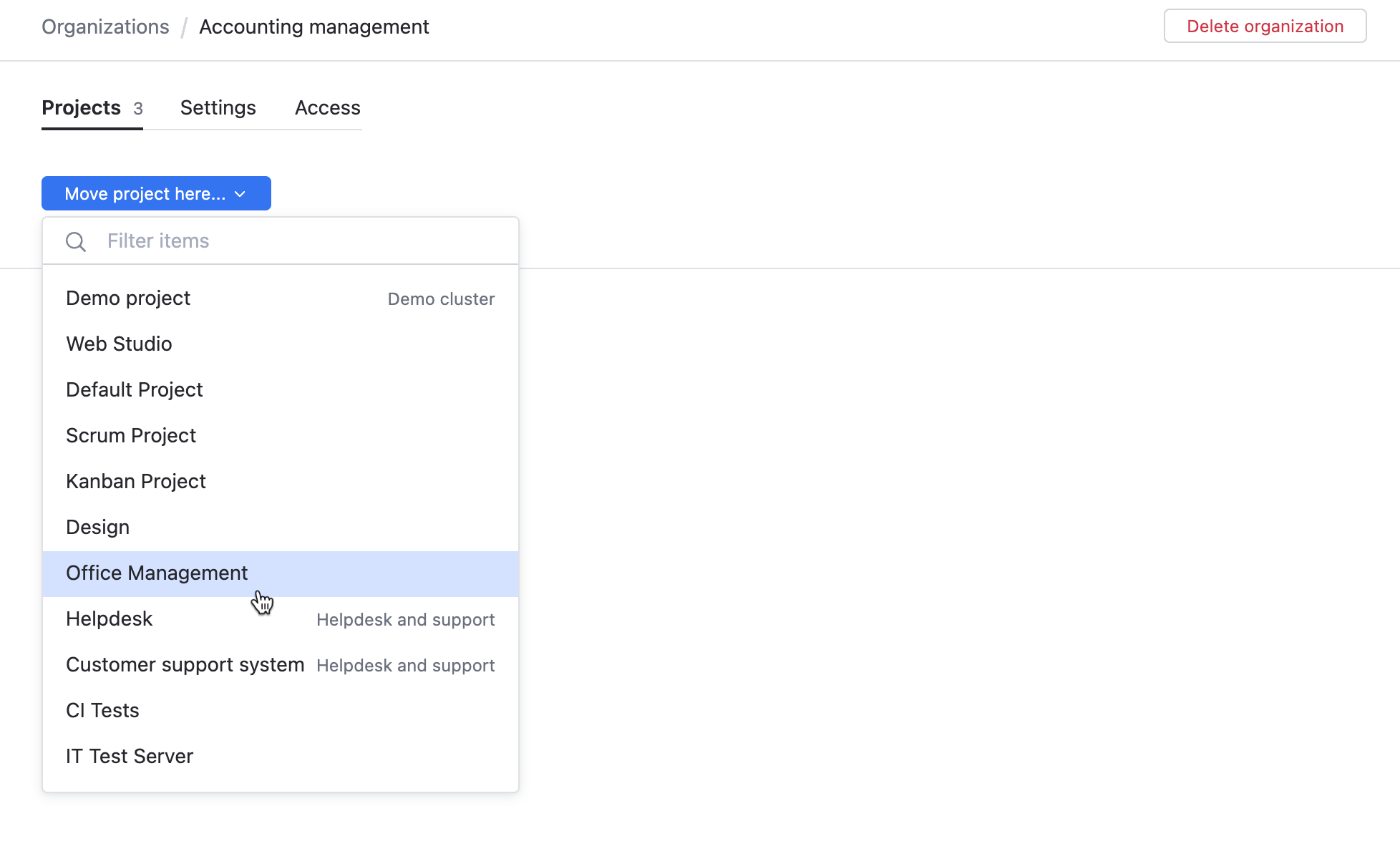Select Demo project from the list

(127, 298)
